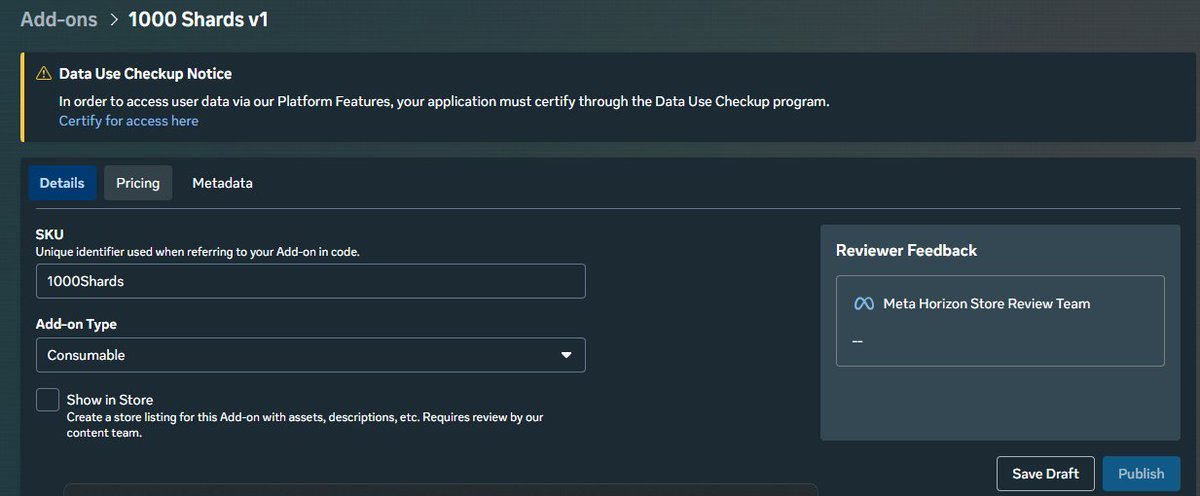Click the Meta Horizon Store Review Team box
The height and width of the screenshot is (496, 1200).
tap(1000, 321)
